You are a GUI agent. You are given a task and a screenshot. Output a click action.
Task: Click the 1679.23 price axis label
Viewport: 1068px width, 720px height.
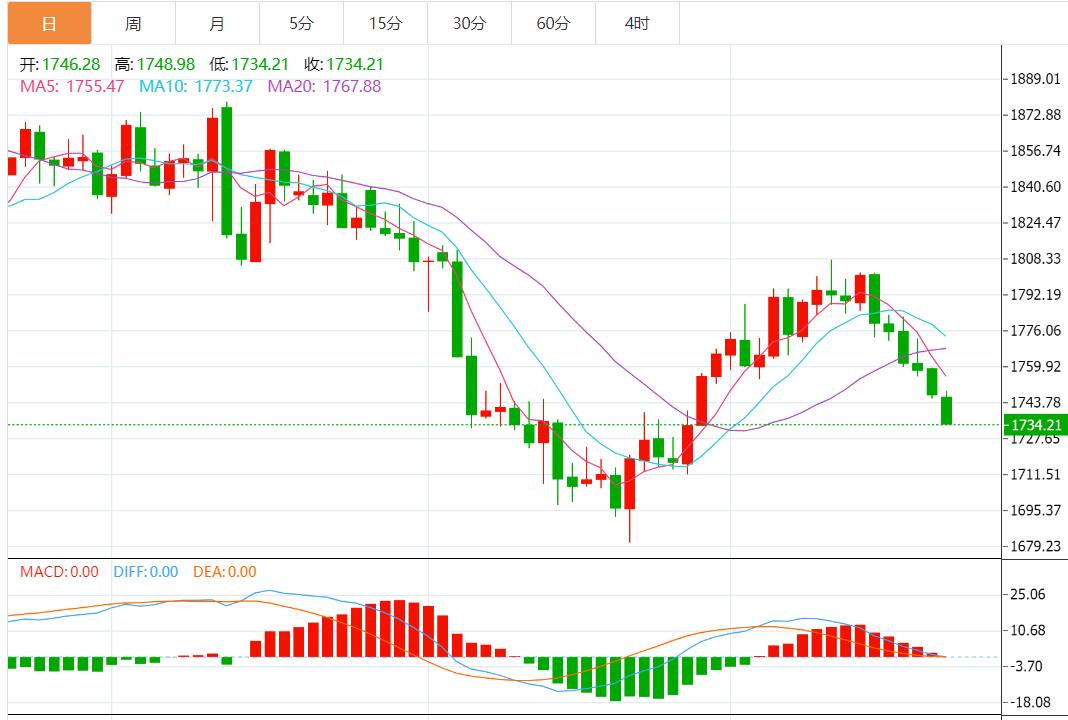point(1035,546)
